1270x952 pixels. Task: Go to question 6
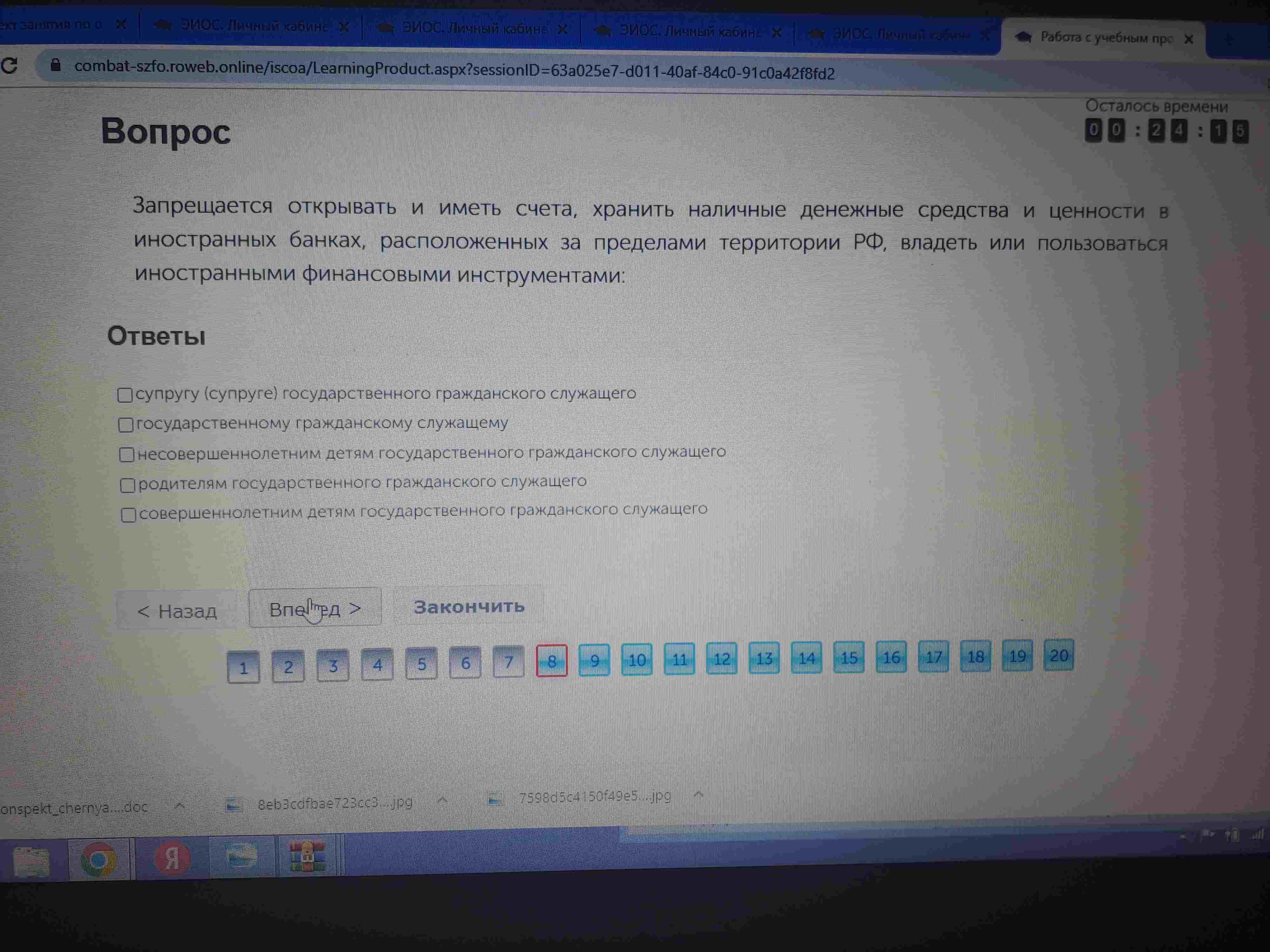[x=465, y=663]
